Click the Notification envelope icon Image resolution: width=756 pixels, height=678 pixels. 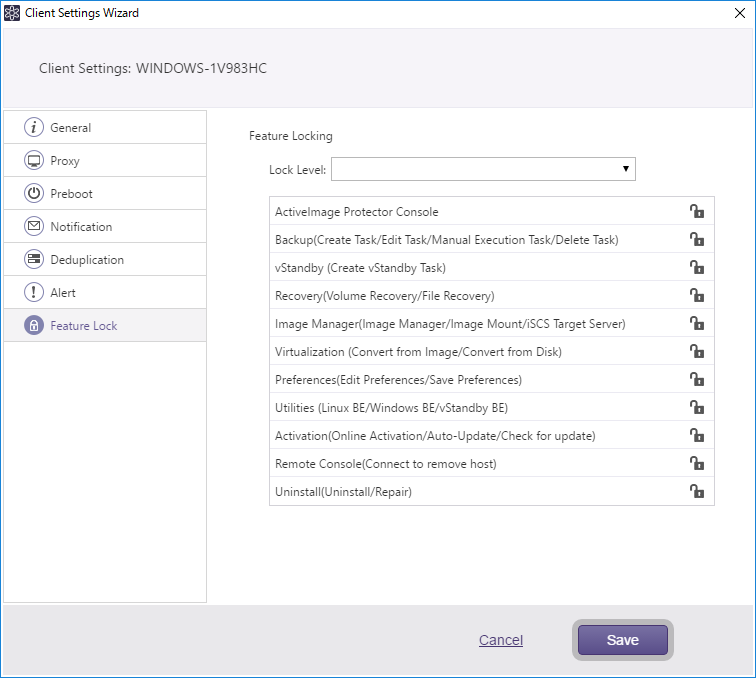click(34, 226)
